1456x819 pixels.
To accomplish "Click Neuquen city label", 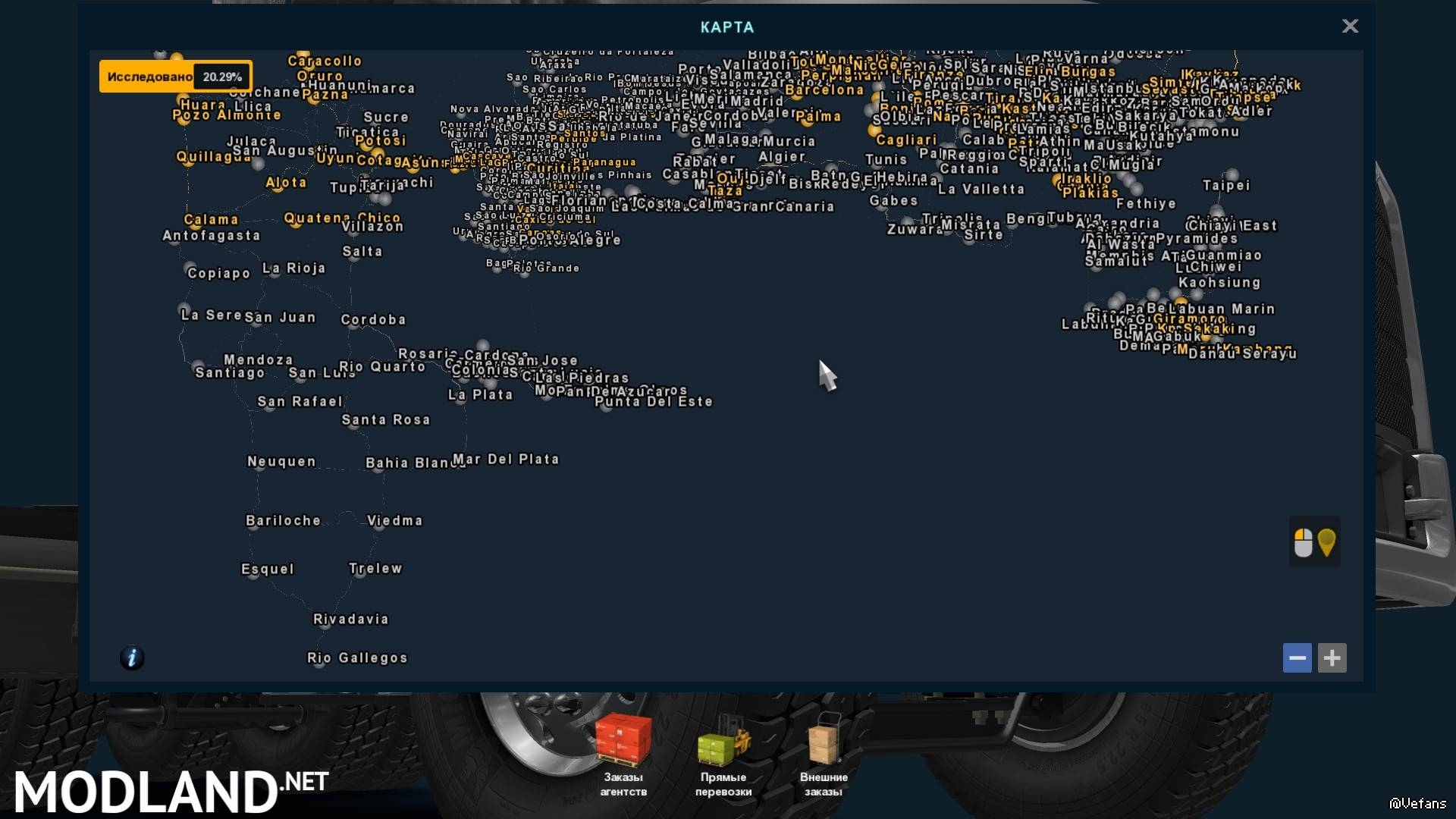I will coord(281,461).
